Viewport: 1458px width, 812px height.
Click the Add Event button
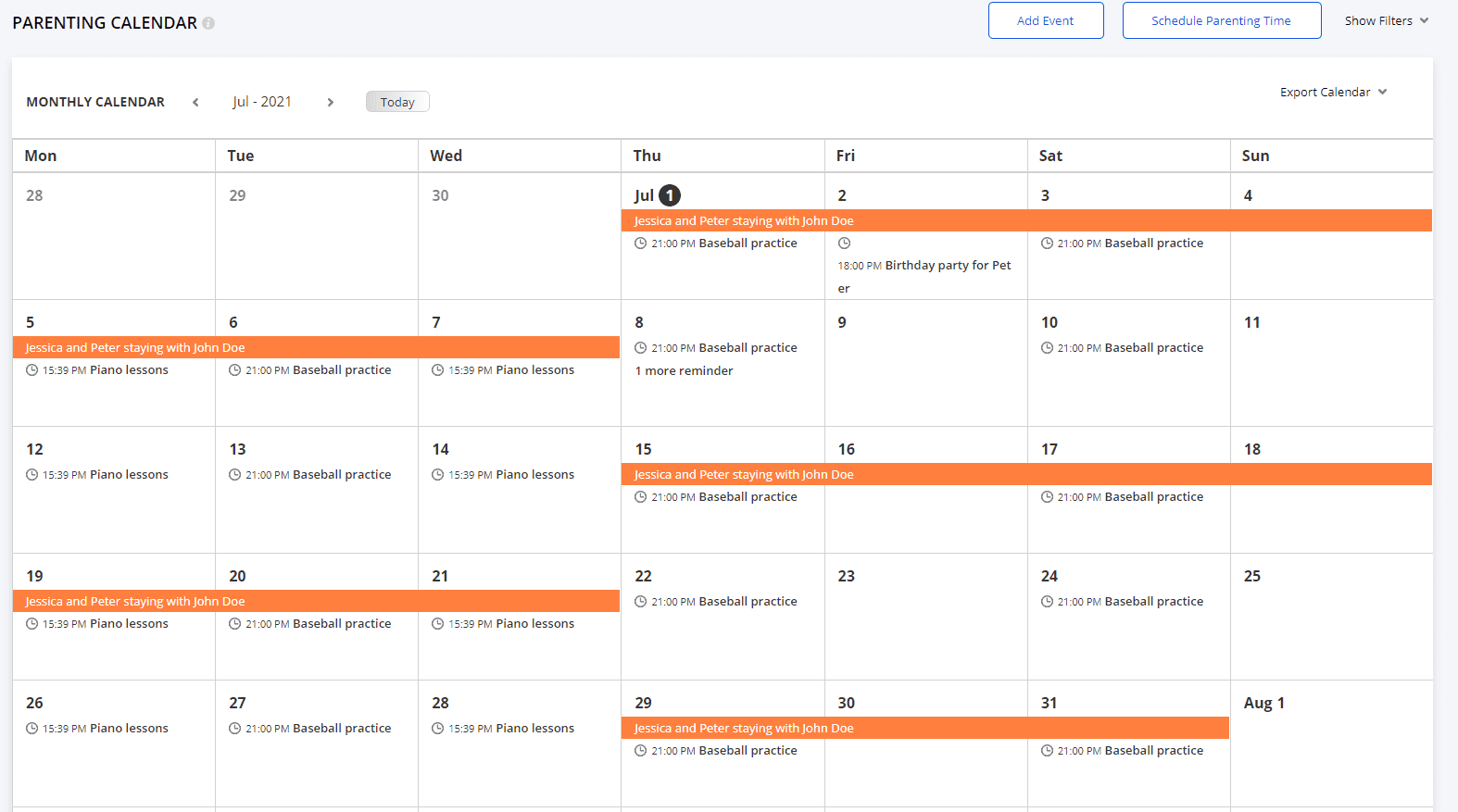pyautogui.click(x=1045, y=21)
